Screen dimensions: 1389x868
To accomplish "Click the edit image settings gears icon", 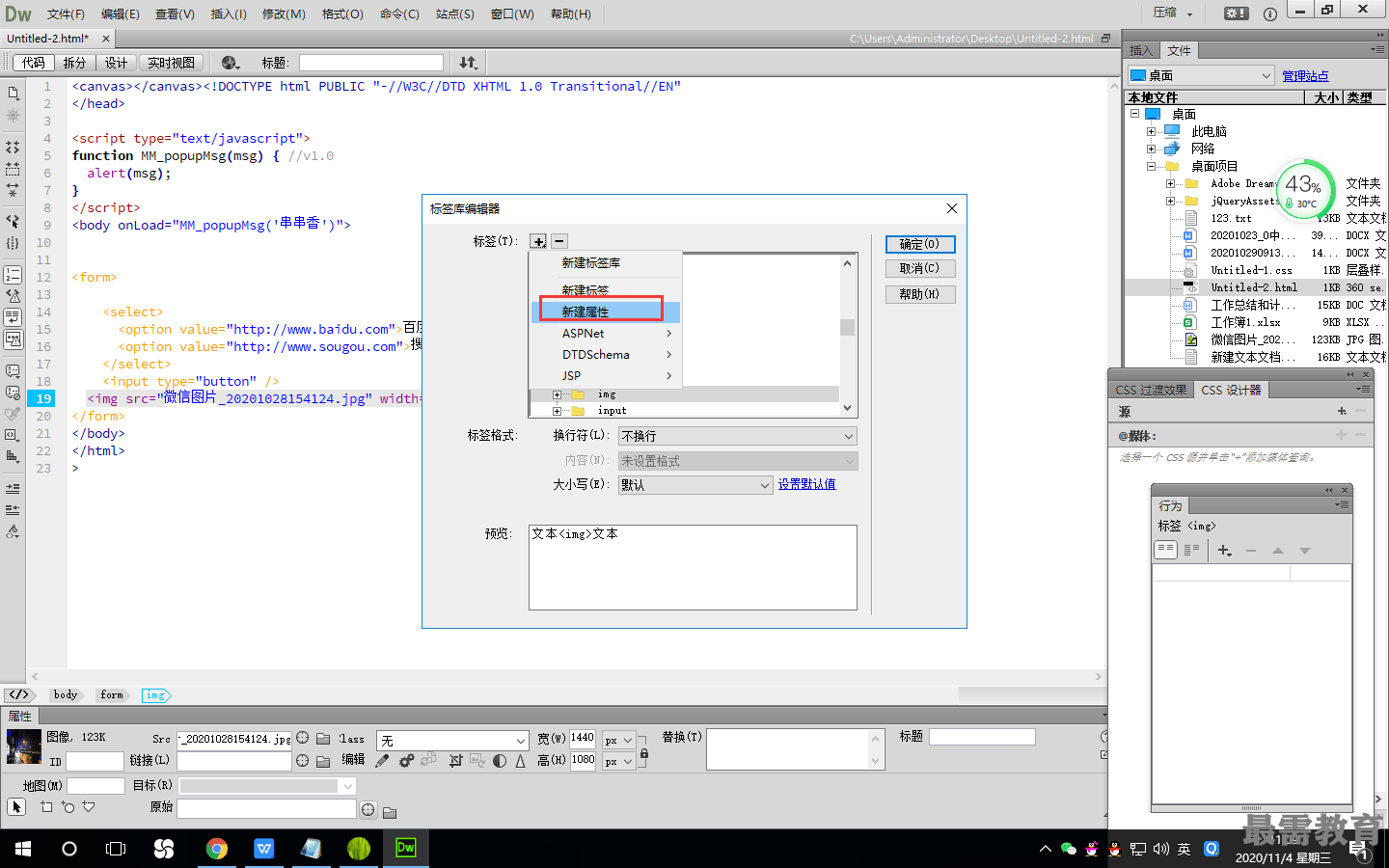I will coord(406,761).
